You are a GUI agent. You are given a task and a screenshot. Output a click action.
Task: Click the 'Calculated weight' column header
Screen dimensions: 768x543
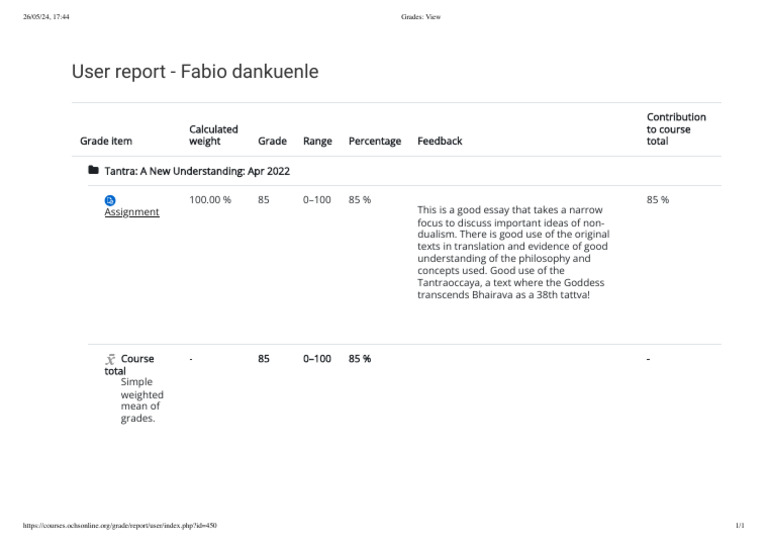(214, 135)
